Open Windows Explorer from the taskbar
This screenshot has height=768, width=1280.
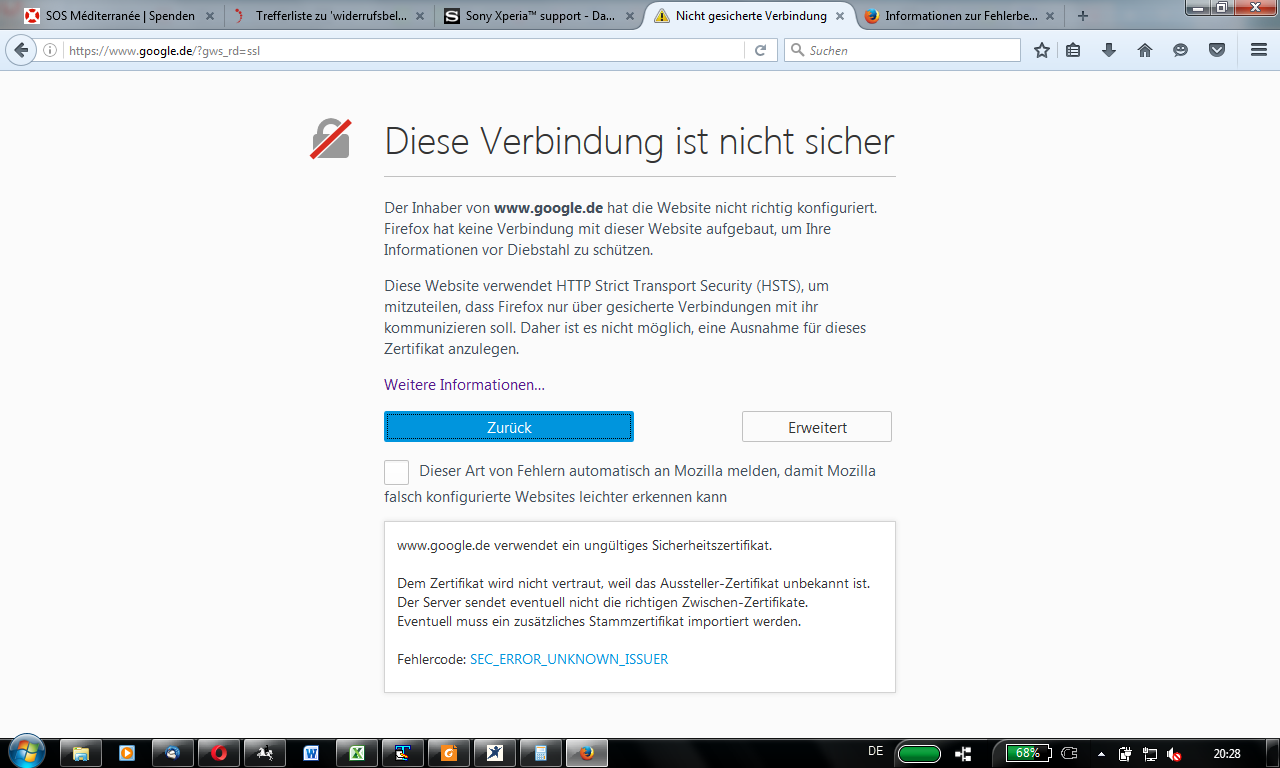(x=82, y=753)
